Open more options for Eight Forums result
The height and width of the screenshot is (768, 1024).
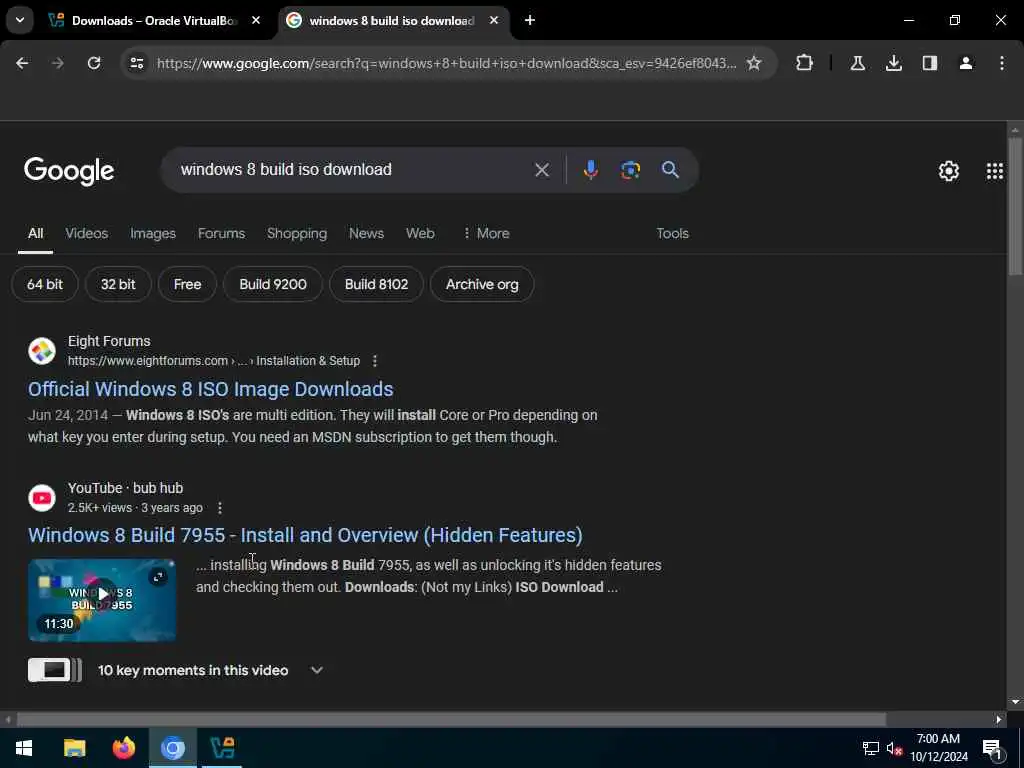tap(375, 361)
